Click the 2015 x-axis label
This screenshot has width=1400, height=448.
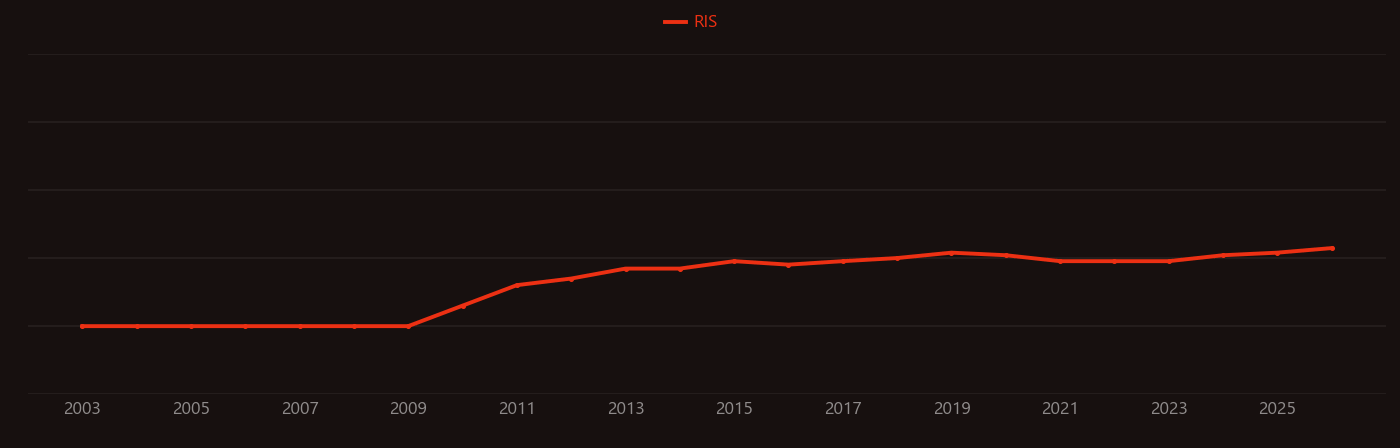click(734, 409)
